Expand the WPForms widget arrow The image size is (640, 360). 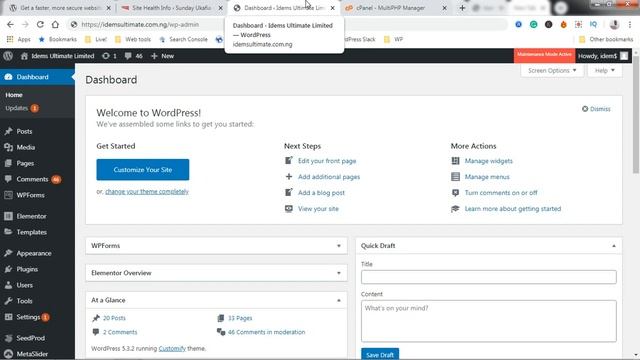pyautogui.click(x=339, y=246)
